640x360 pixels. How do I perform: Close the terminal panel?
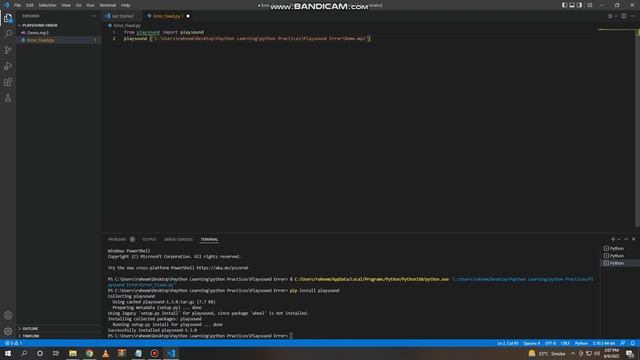633,239
